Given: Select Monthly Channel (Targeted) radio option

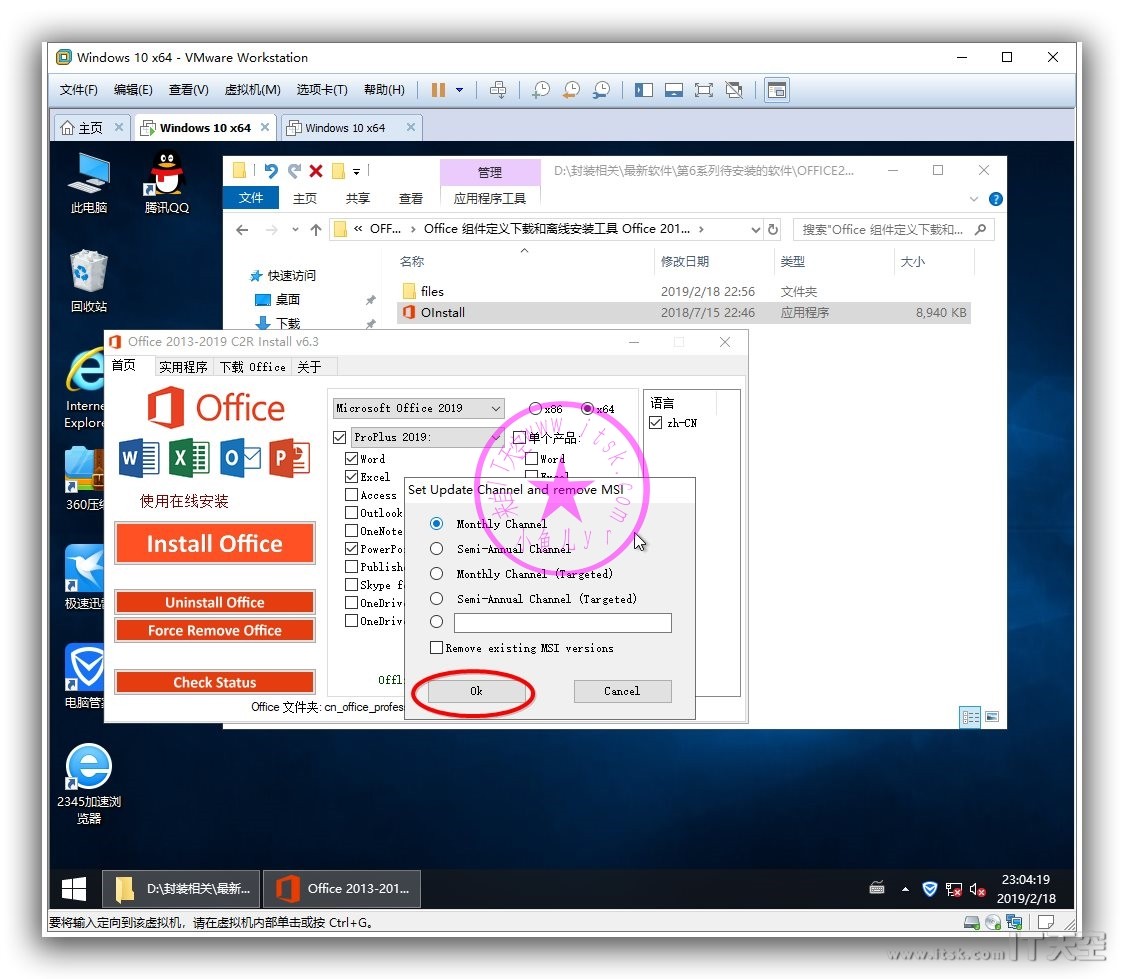Looking at the screenshot, I should coord(437,573).
